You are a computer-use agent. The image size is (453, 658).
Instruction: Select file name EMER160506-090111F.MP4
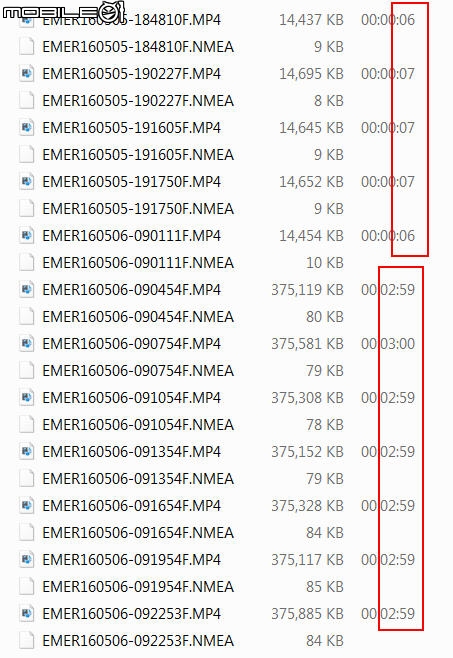click(131, 236)
